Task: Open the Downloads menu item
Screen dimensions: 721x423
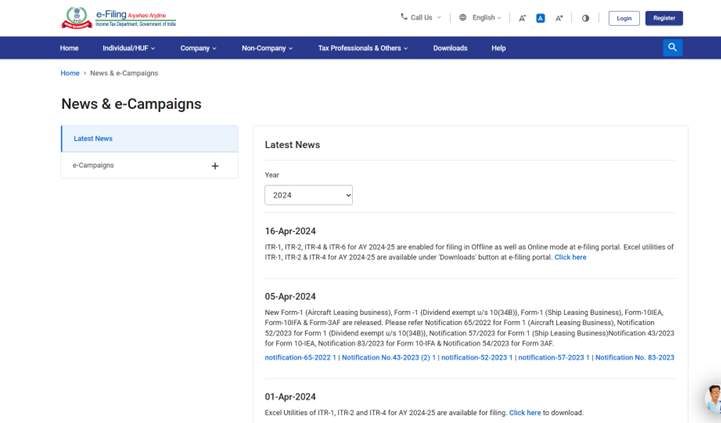Action: (x=450, y=48)
